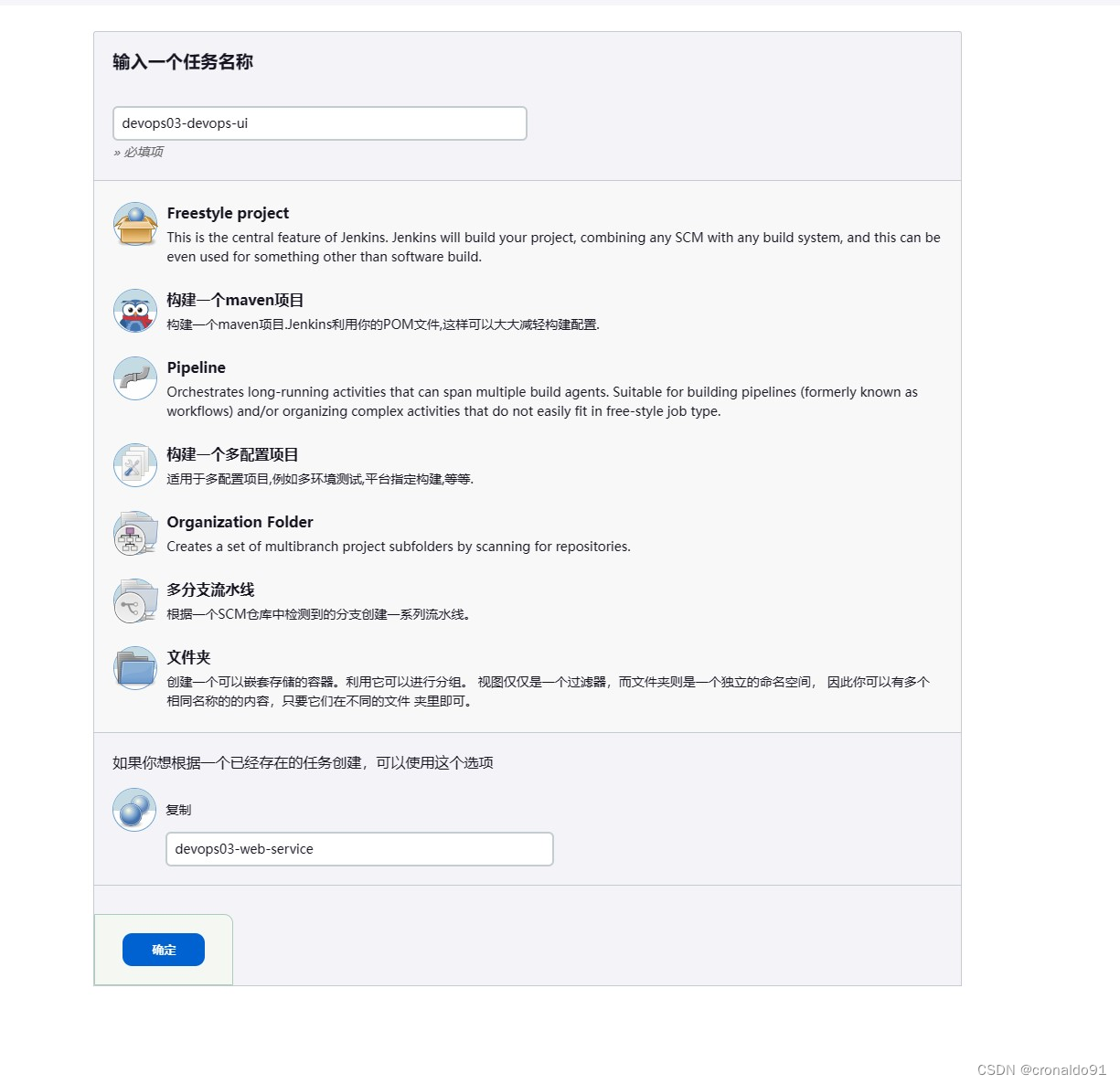The height and width of the screenshot is (1084, 1120).
Task: Select the 多分支流水线 title
Action: pyautogui.click(x=210, y=590)
